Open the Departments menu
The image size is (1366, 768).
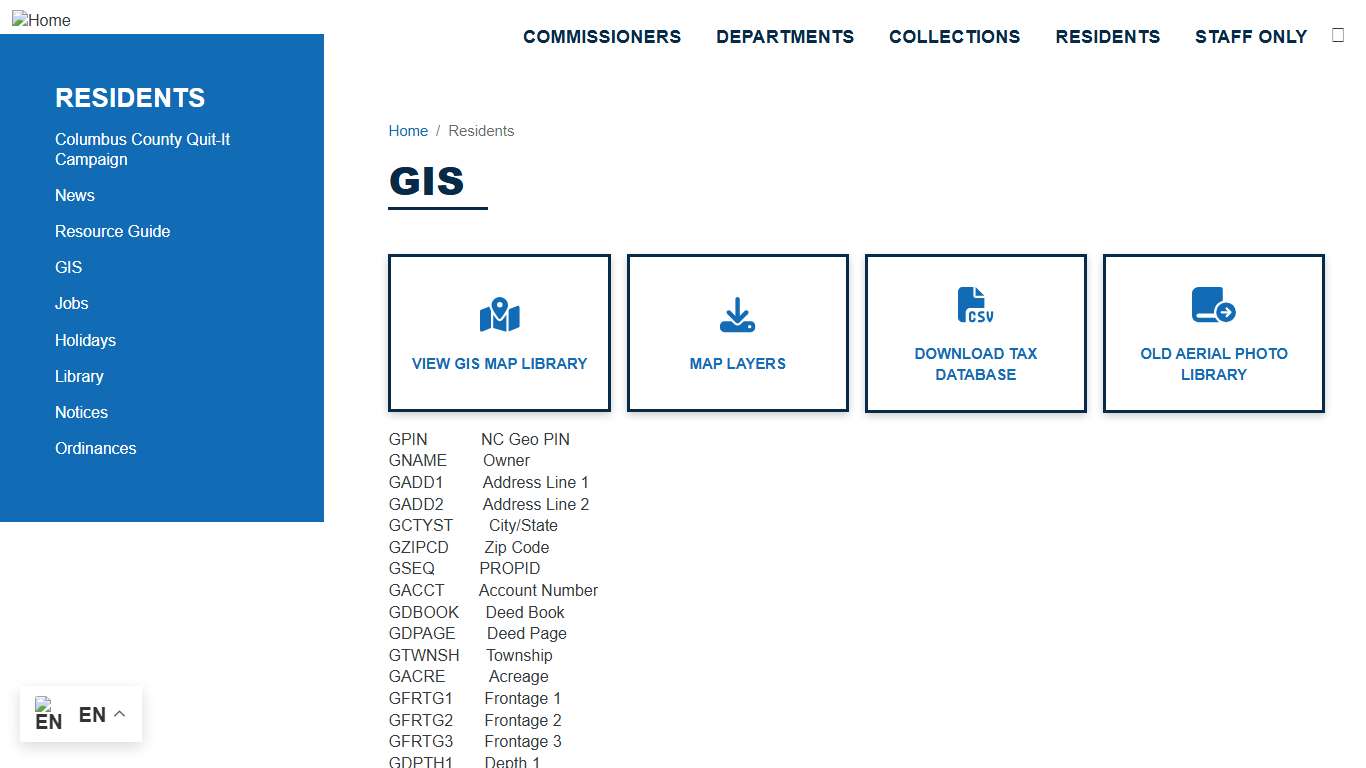pos(785,37)
